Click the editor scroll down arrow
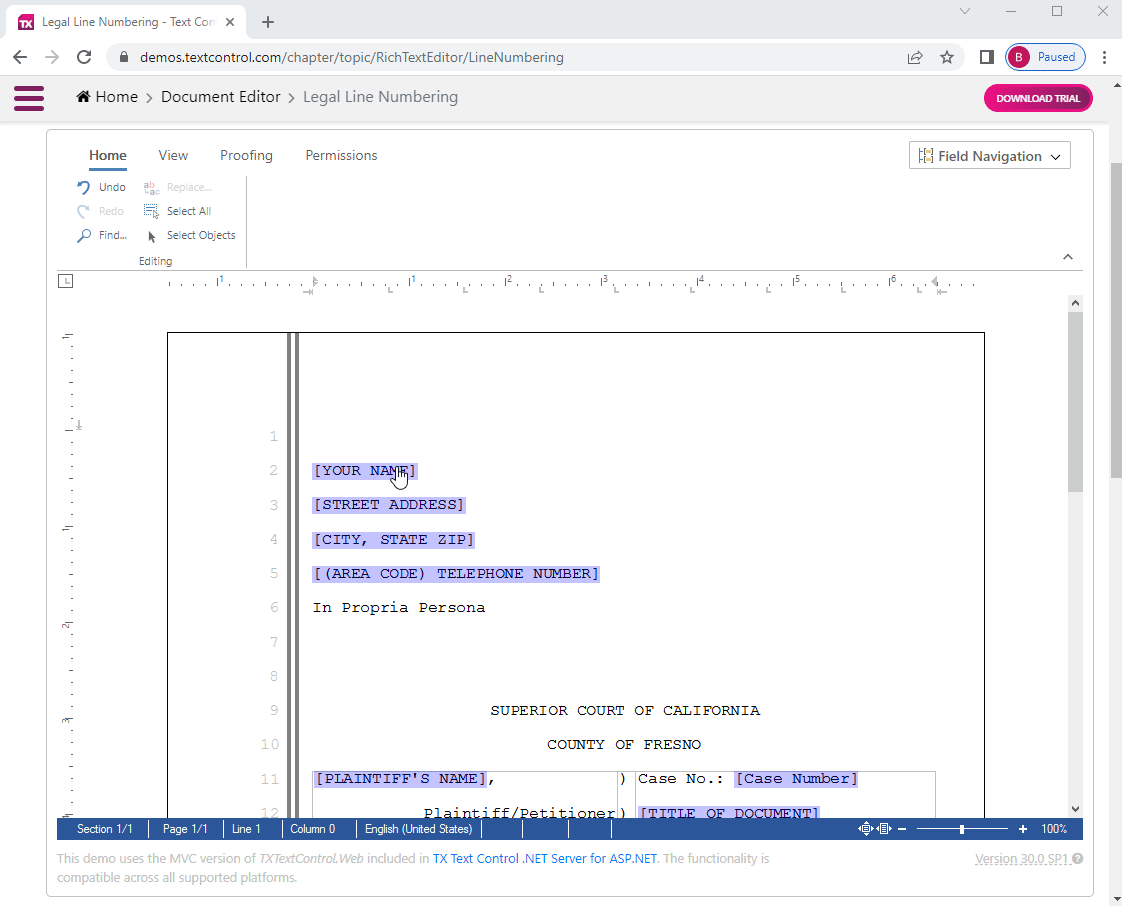 [x=1075, y=809]
